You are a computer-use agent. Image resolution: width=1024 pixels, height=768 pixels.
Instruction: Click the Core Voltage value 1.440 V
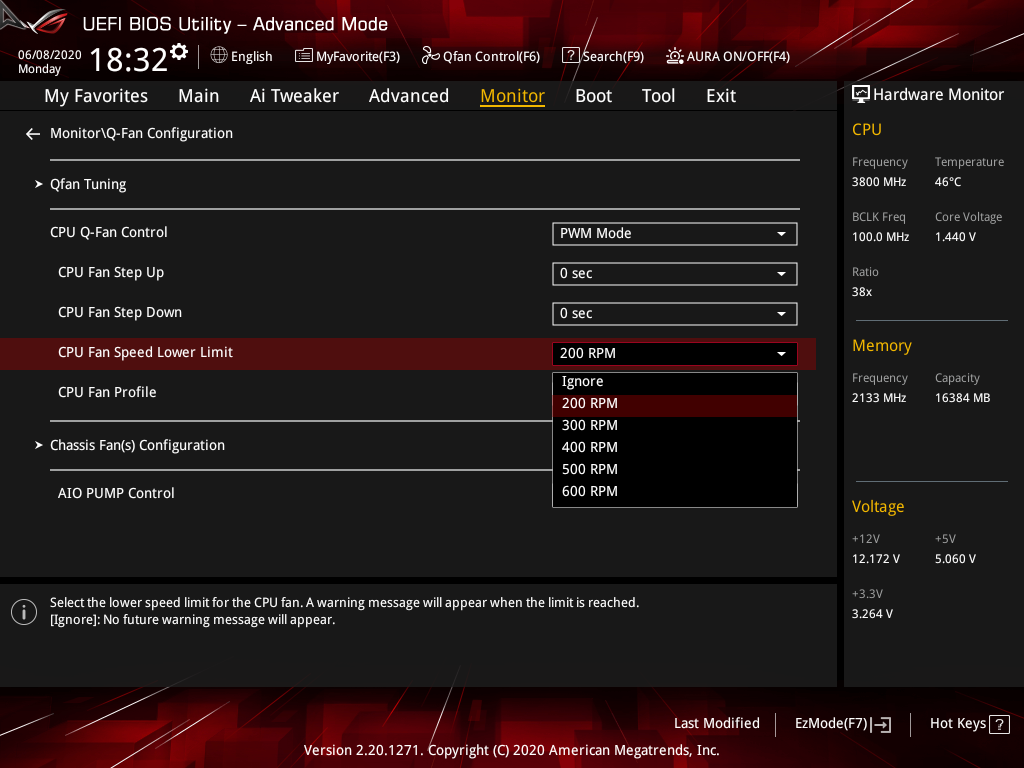pyautogui.click(x=955, y=237)
